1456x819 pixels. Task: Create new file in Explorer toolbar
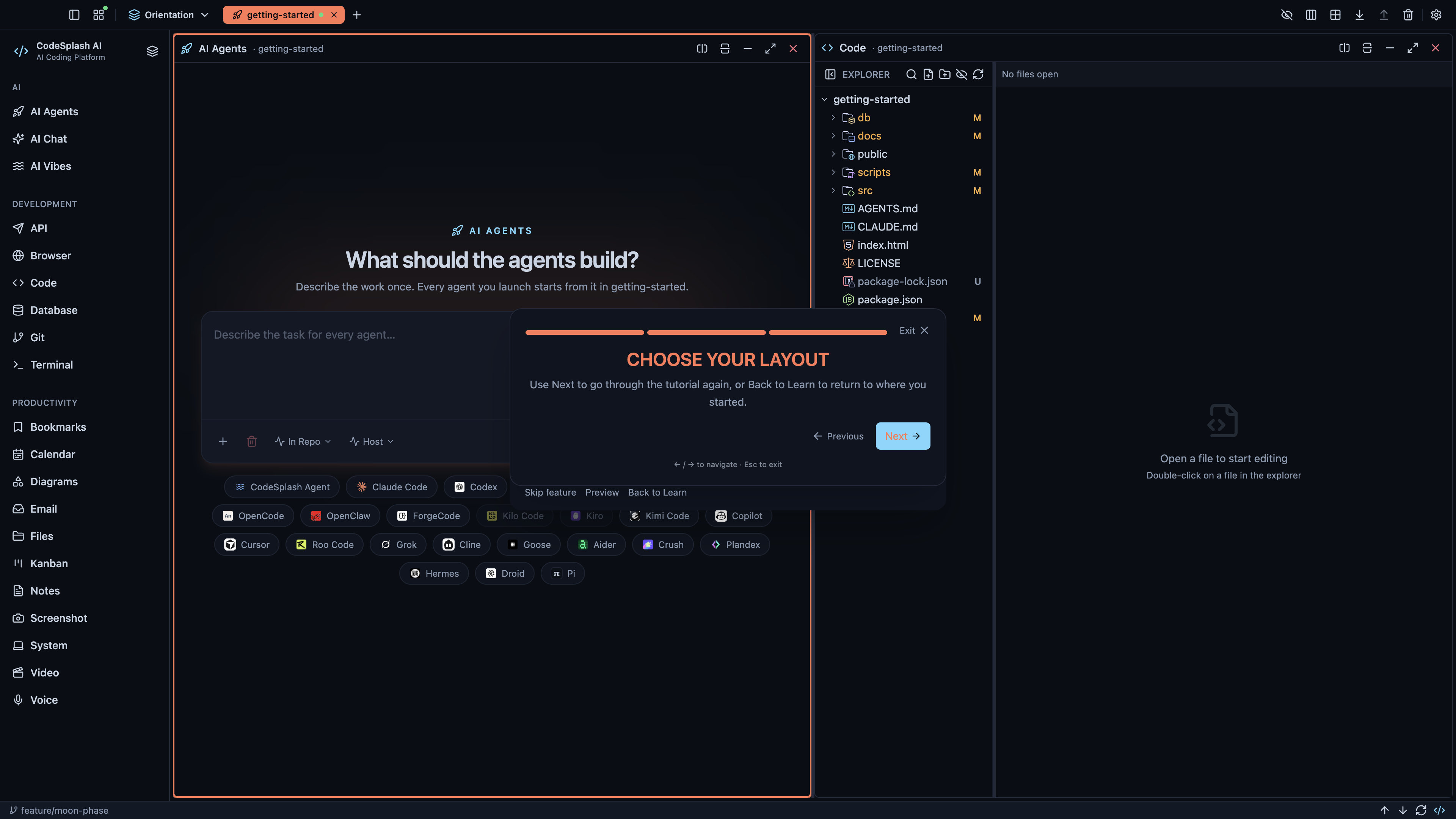pyautogui.click(x=928, y=74)
